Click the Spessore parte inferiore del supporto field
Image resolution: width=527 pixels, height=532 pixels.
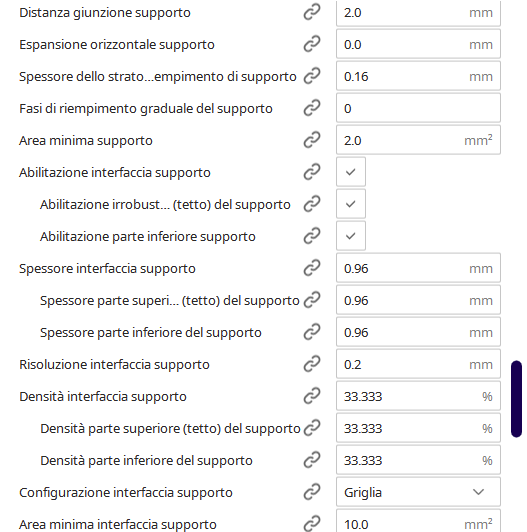tap(418, 332)
